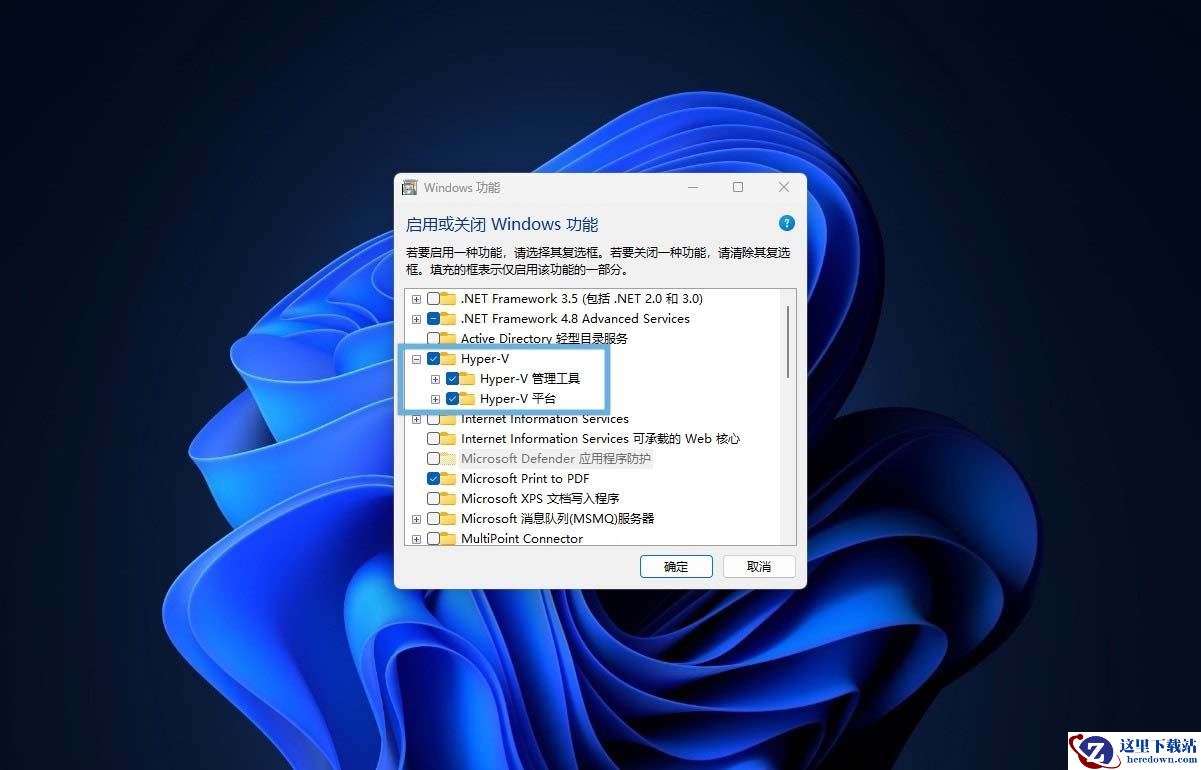The height and width of the screenshot is (770, 1201).
Task: Close the Windows 功能 dialog
Action: click(784, 187)
